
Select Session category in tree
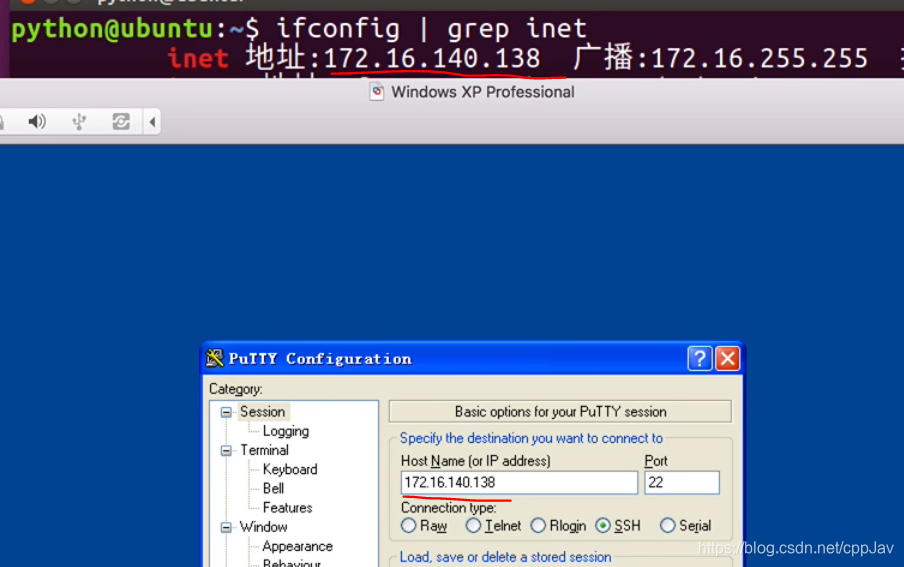(x=262, y=412)
